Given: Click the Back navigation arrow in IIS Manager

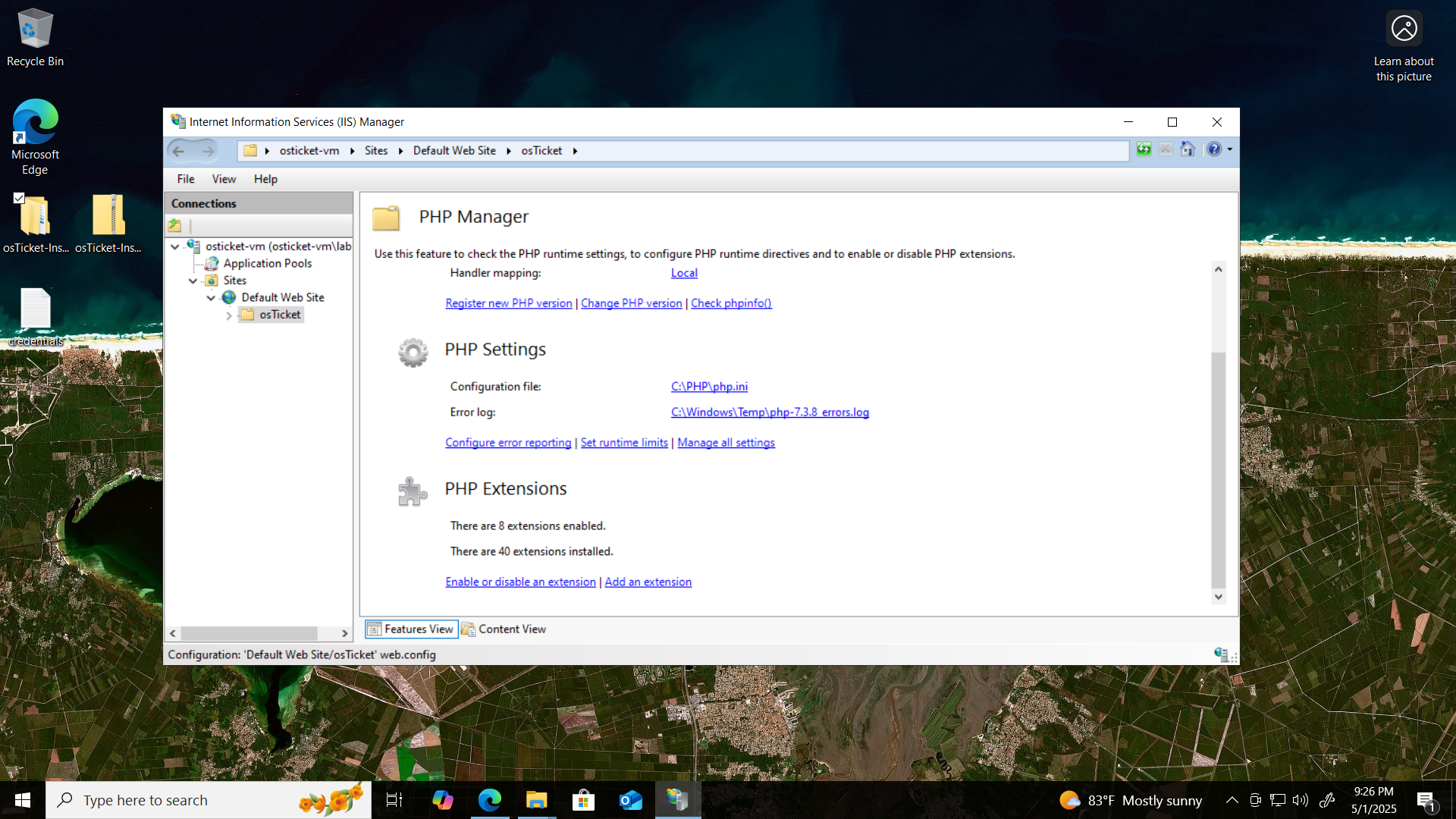Looking at the screenshot, I should coord(179,151).
